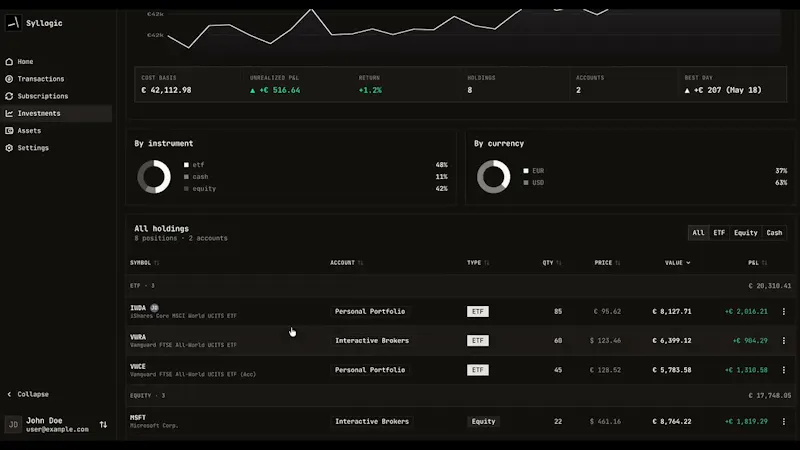
Task: Click the Investments chart icon
Action: (x=9, y=113)
